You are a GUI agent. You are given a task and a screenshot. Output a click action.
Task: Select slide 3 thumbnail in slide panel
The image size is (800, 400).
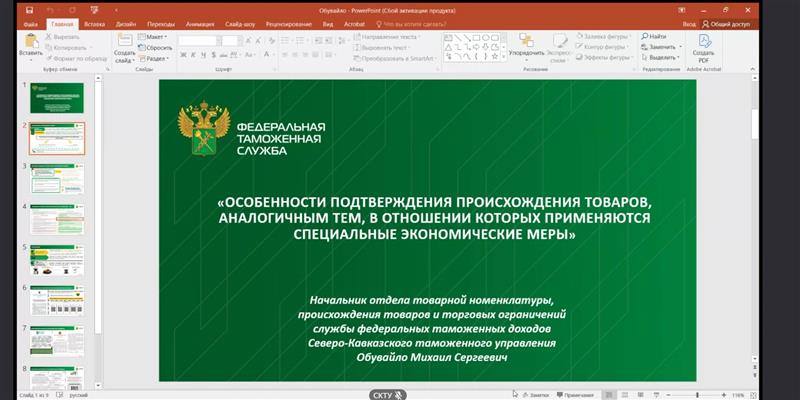click(x=56, y=180)
